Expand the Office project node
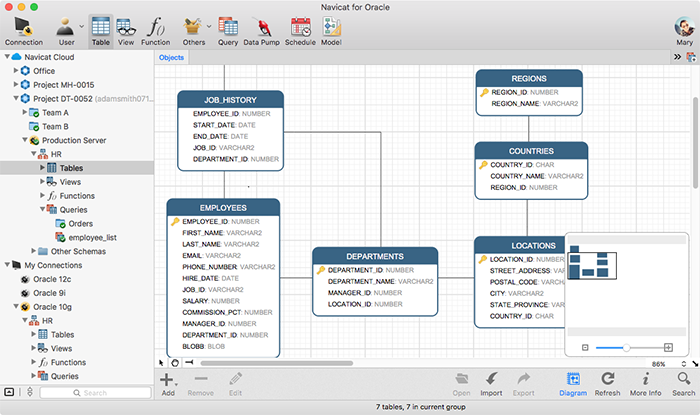 [x=16, y=71]
